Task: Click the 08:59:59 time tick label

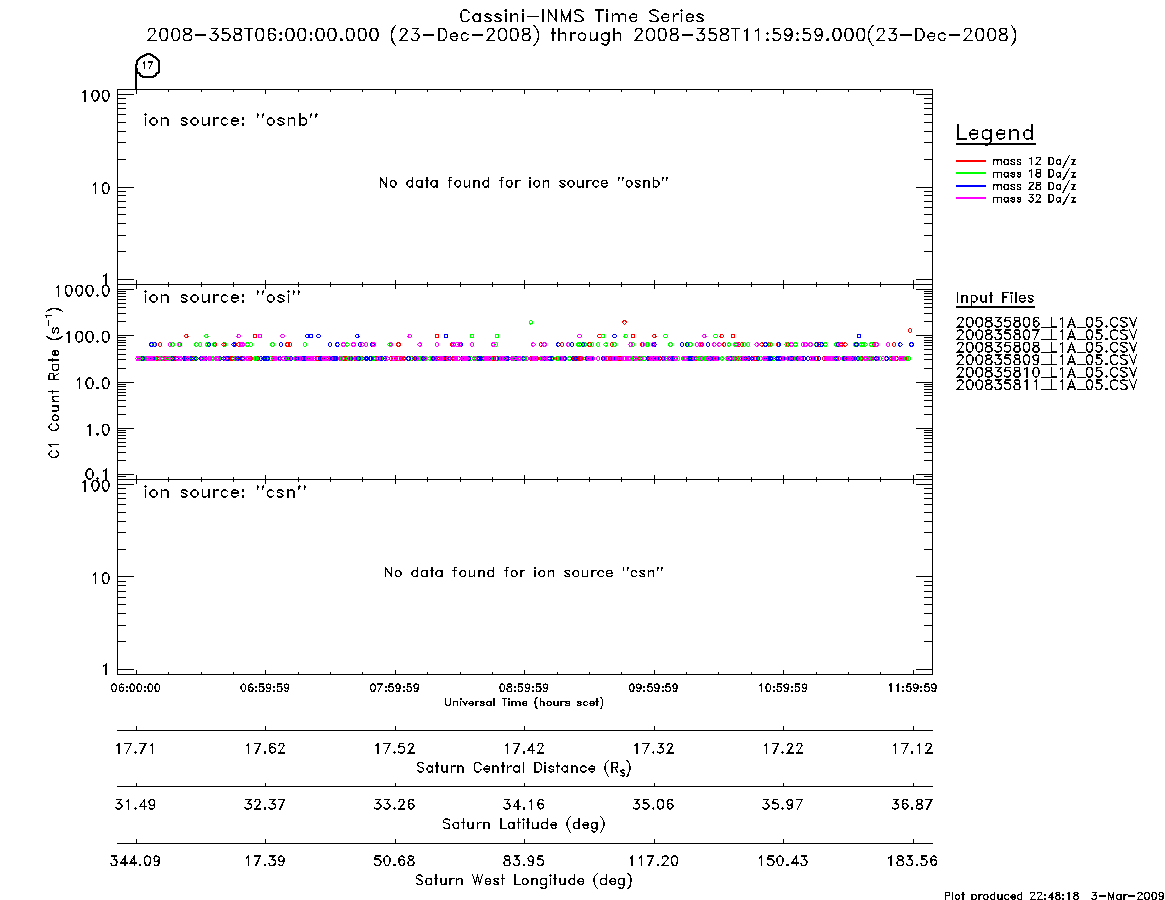Action: [524, 688]
